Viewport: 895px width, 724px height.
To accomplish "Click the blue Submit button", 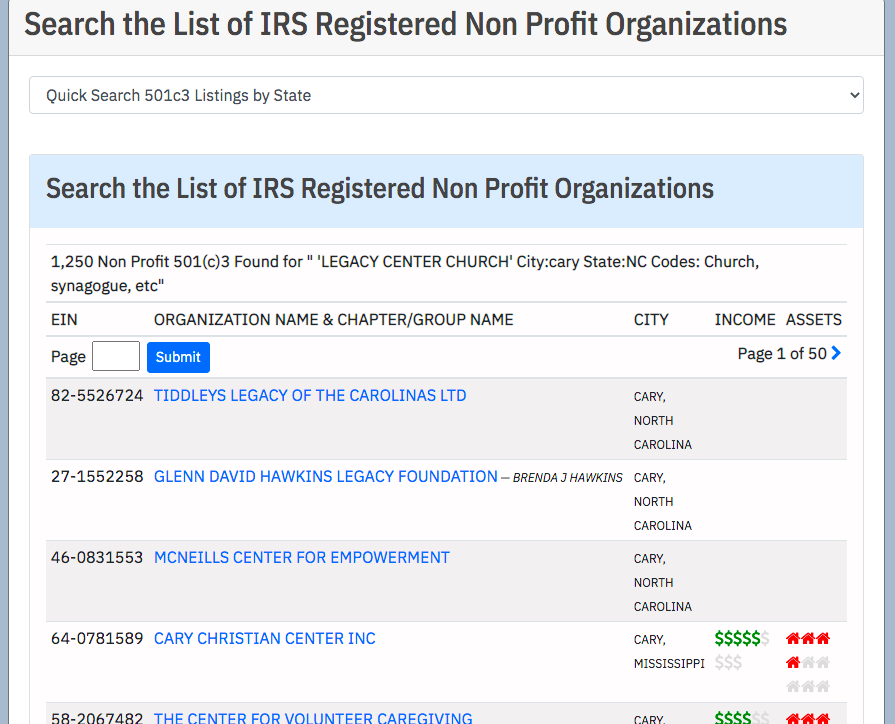I will [178, 357].
